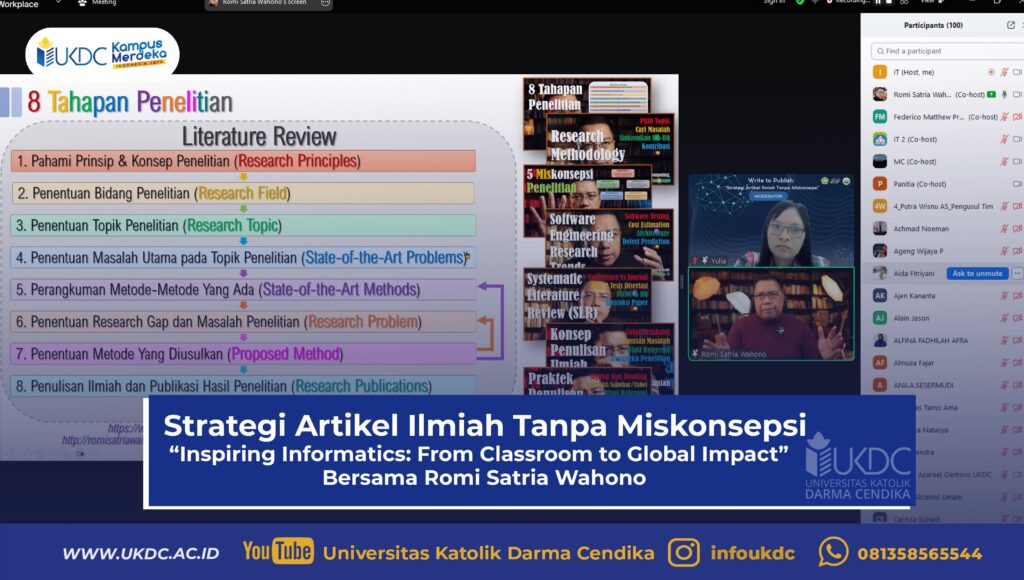The image size is (1024, 580).
Task: Click the IT 2 co-host avatar
Action: [x=880, y=139]
